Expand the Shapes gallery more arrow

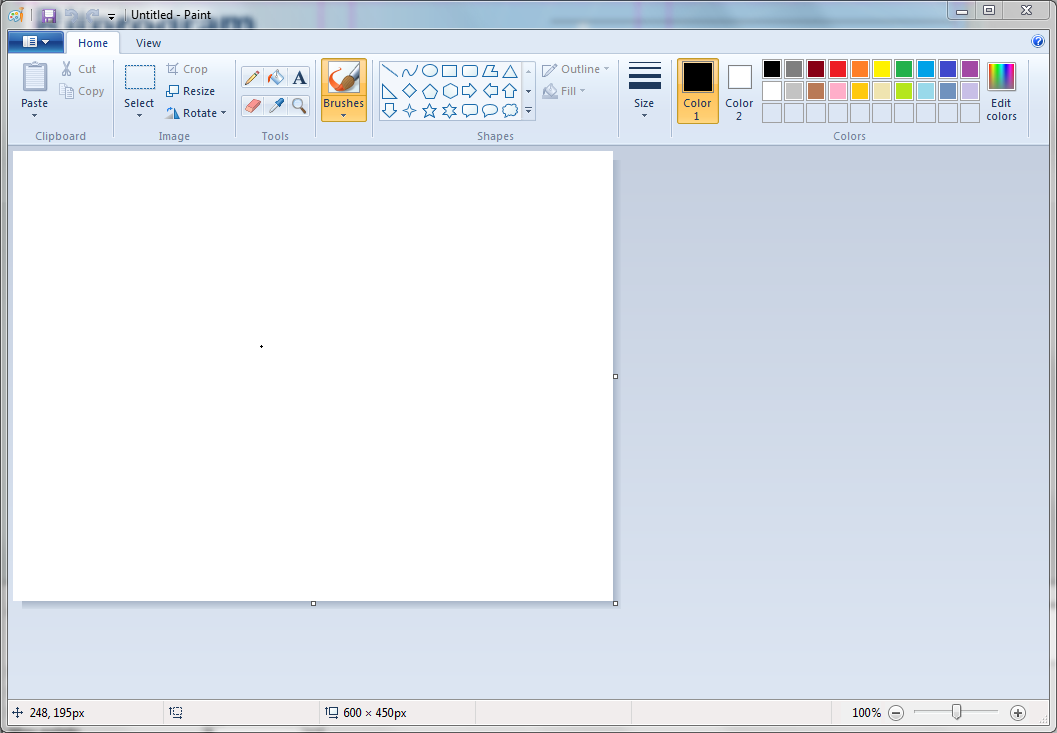tap(528, 111)
